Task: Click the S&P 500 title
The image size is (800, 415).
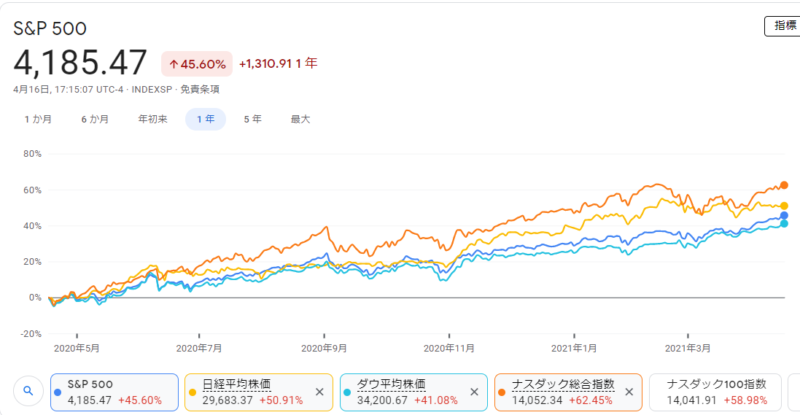Action: tap(50, 29)
